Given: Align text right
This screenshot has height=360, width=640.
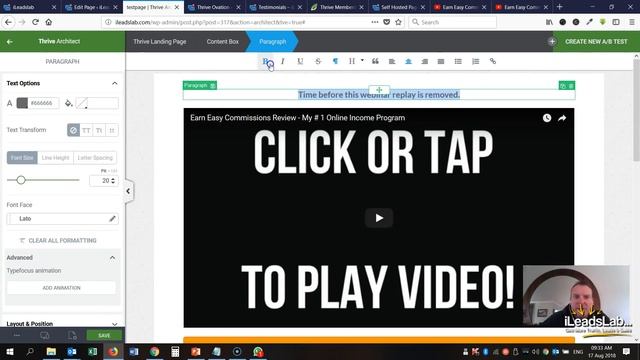Looking at the screenshot, I should (x=424, y=61).
